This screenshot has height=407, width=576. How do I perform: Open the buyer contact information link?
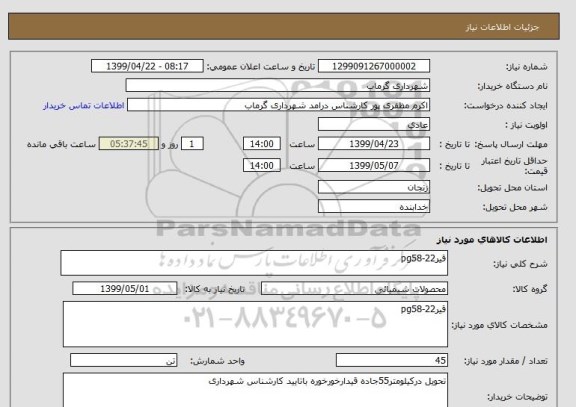[x=83, y=105]
